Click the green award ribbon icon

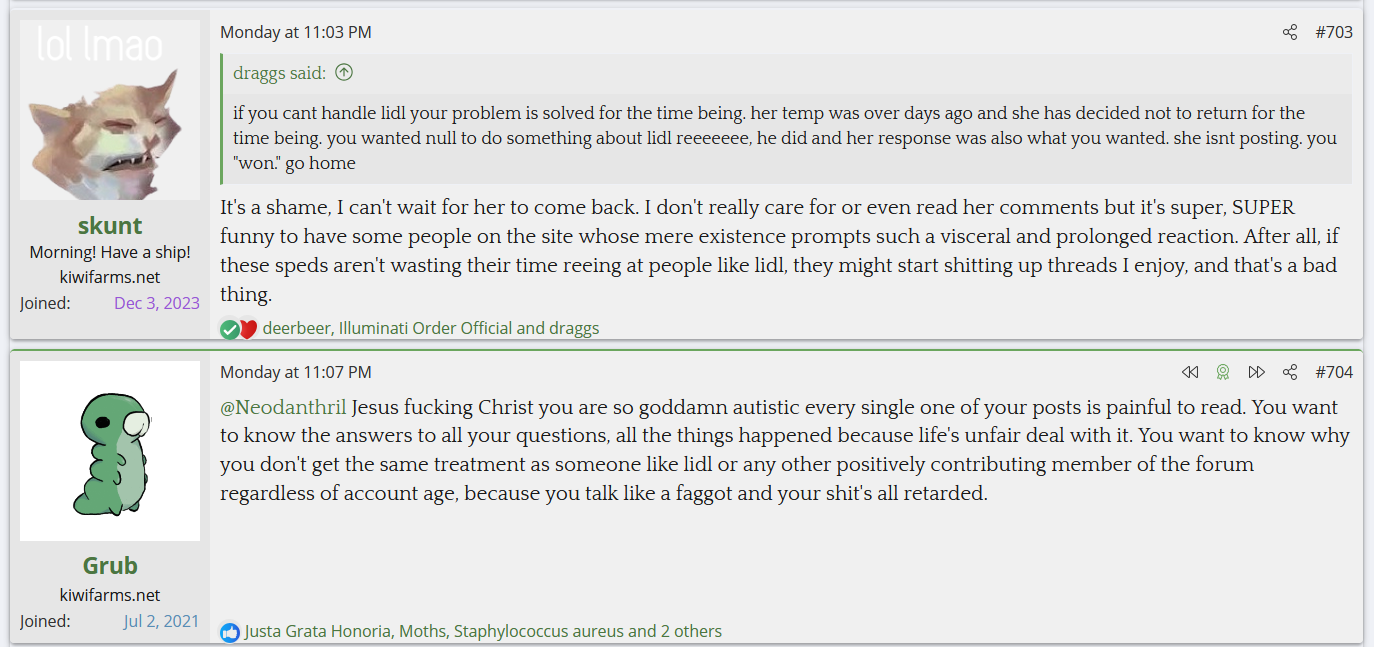[1222, 372]
